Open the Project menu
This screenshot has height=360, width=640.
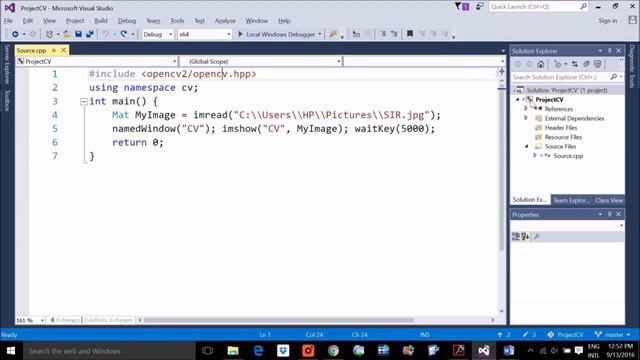tap(75, 21)
